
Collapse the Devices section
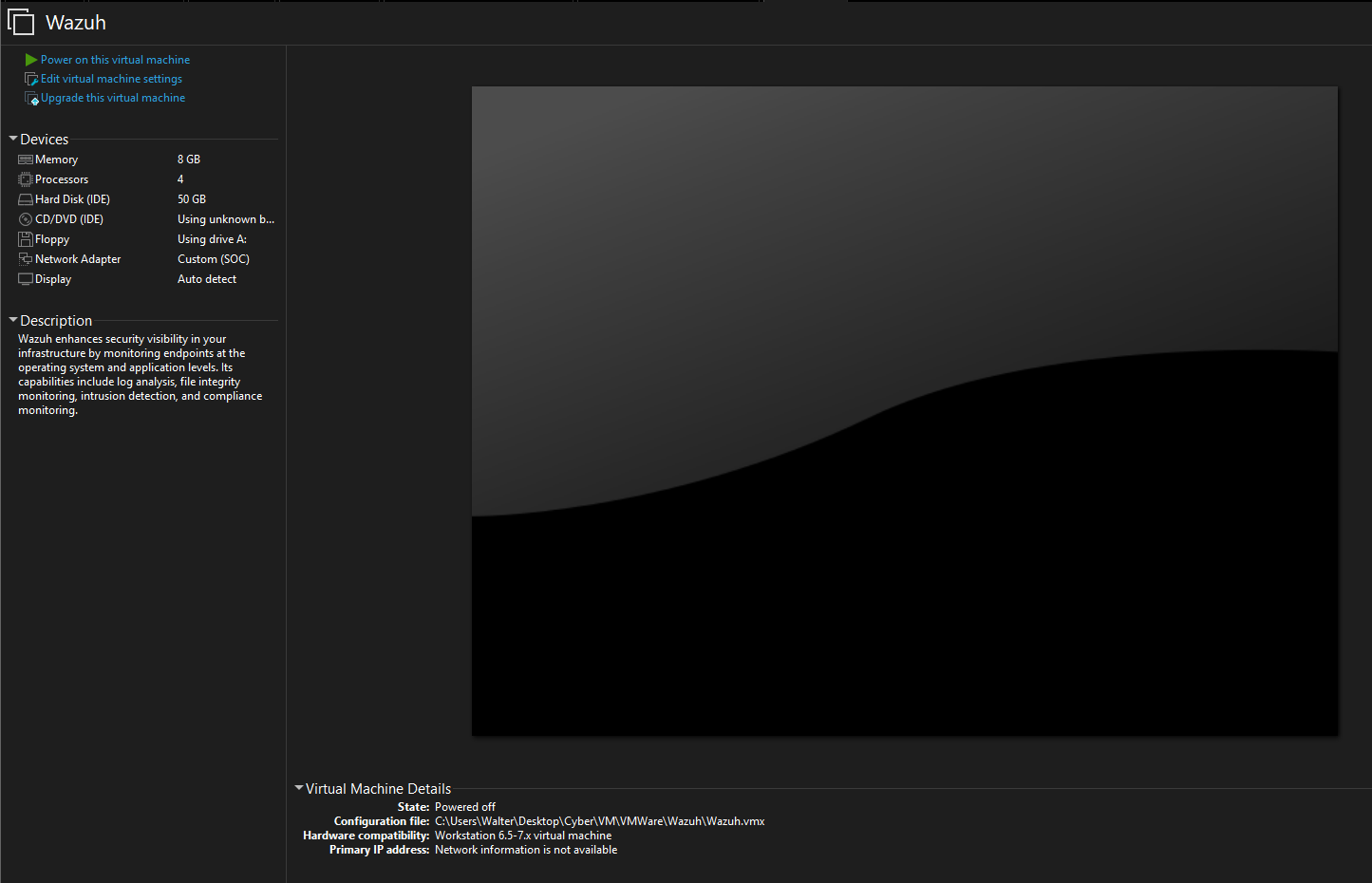coord(13,139)
